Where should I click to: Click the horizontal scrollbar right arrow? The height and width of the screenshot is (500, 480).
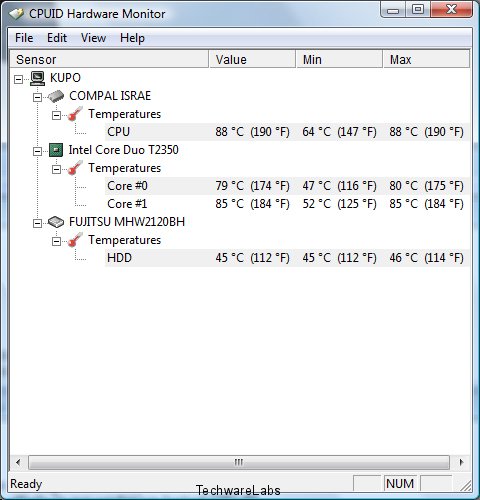461,462
